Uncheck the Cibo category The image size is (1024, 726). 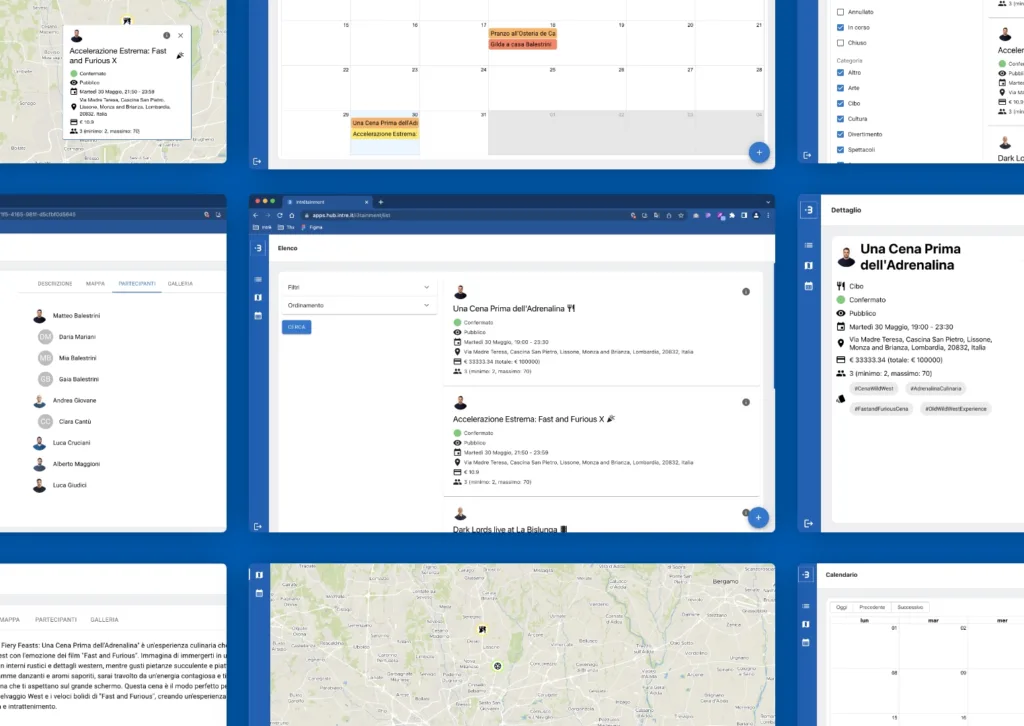pyautogui.click(x=840, y=103)
